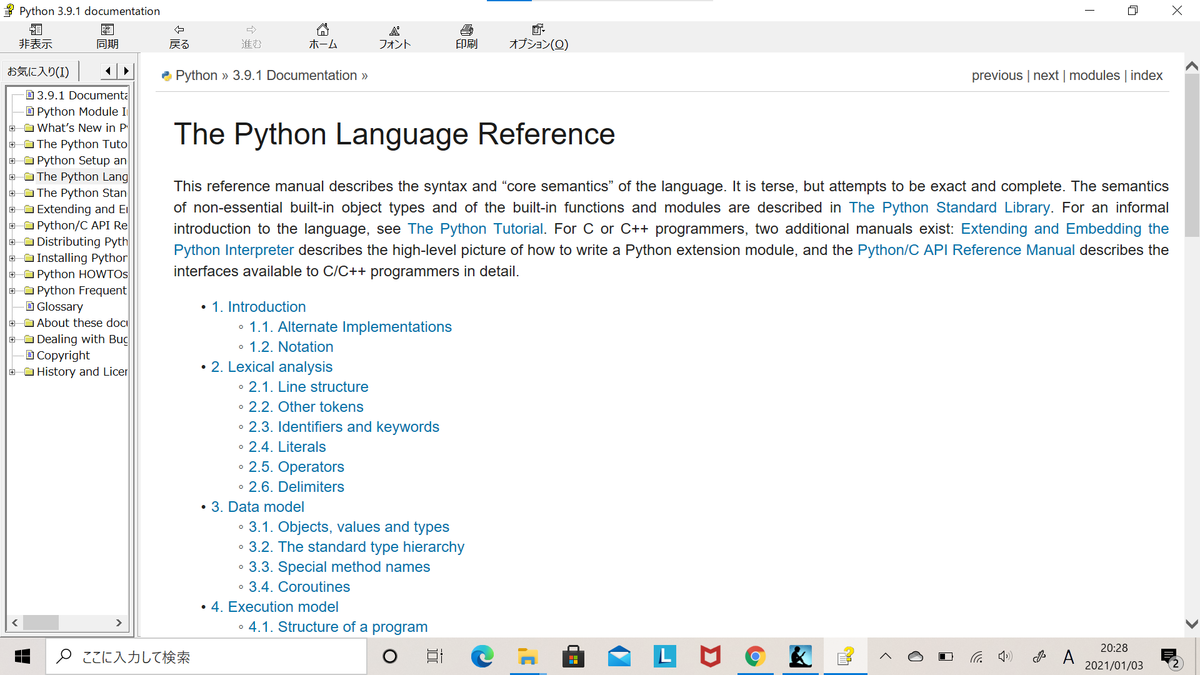Screen dimensions: 1200x675
Task: Click the content pane scroll down arrow
Action: coord(1191,624)
